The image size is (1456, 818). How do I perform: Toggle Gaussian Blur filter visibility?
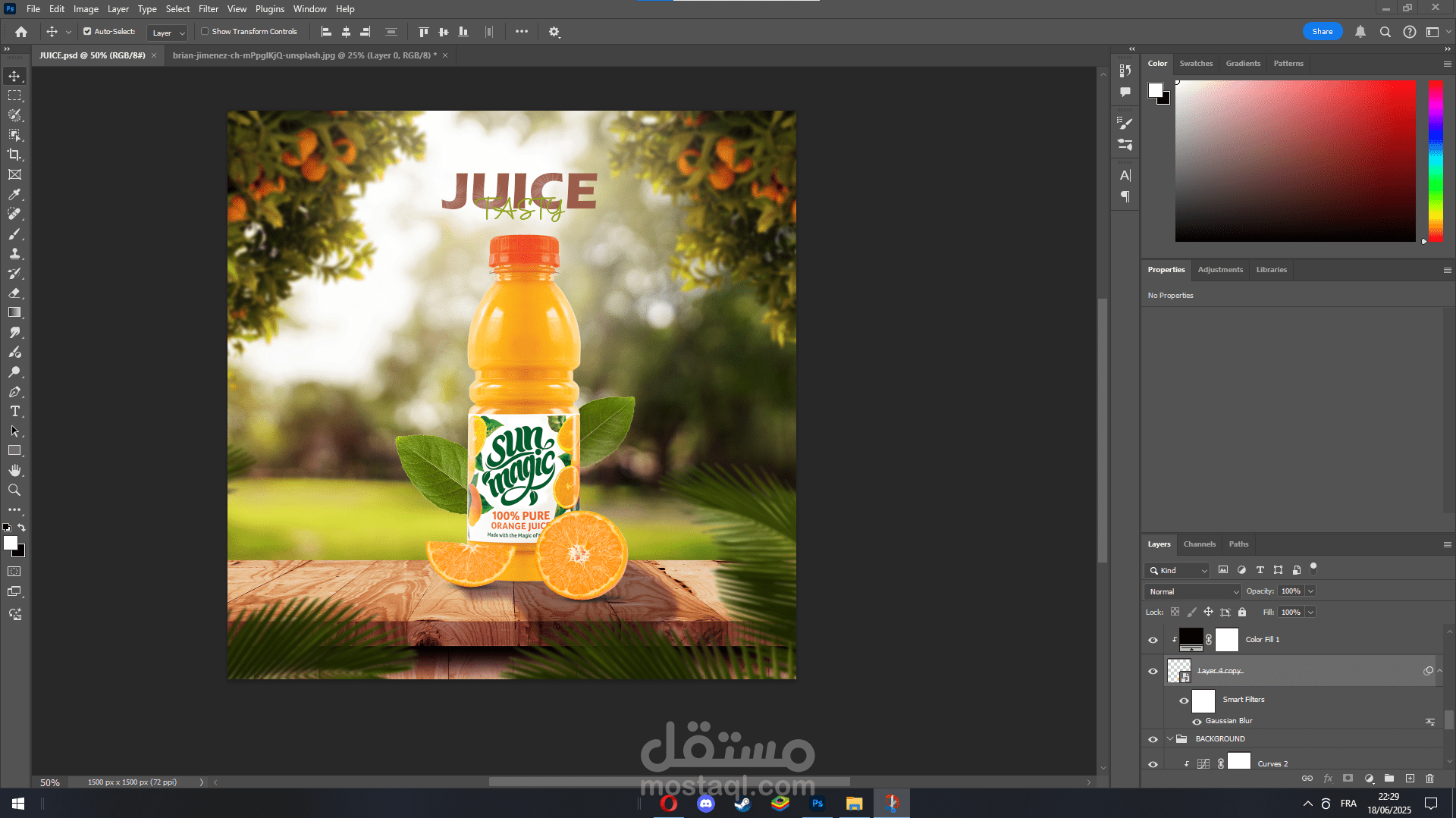click(x=1197, y=722)
